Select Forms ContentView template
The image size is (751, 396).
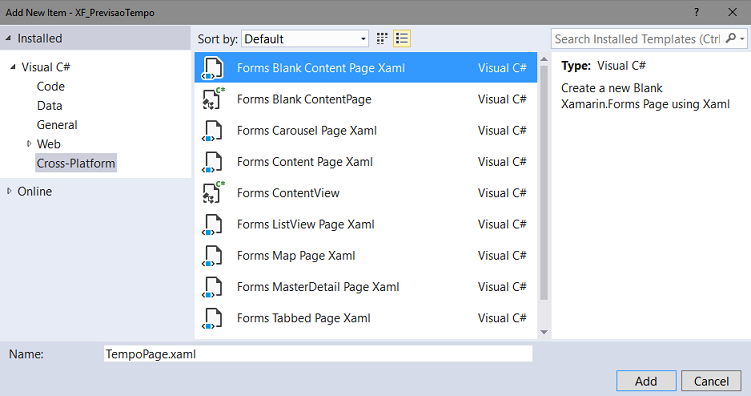[365, 193]
